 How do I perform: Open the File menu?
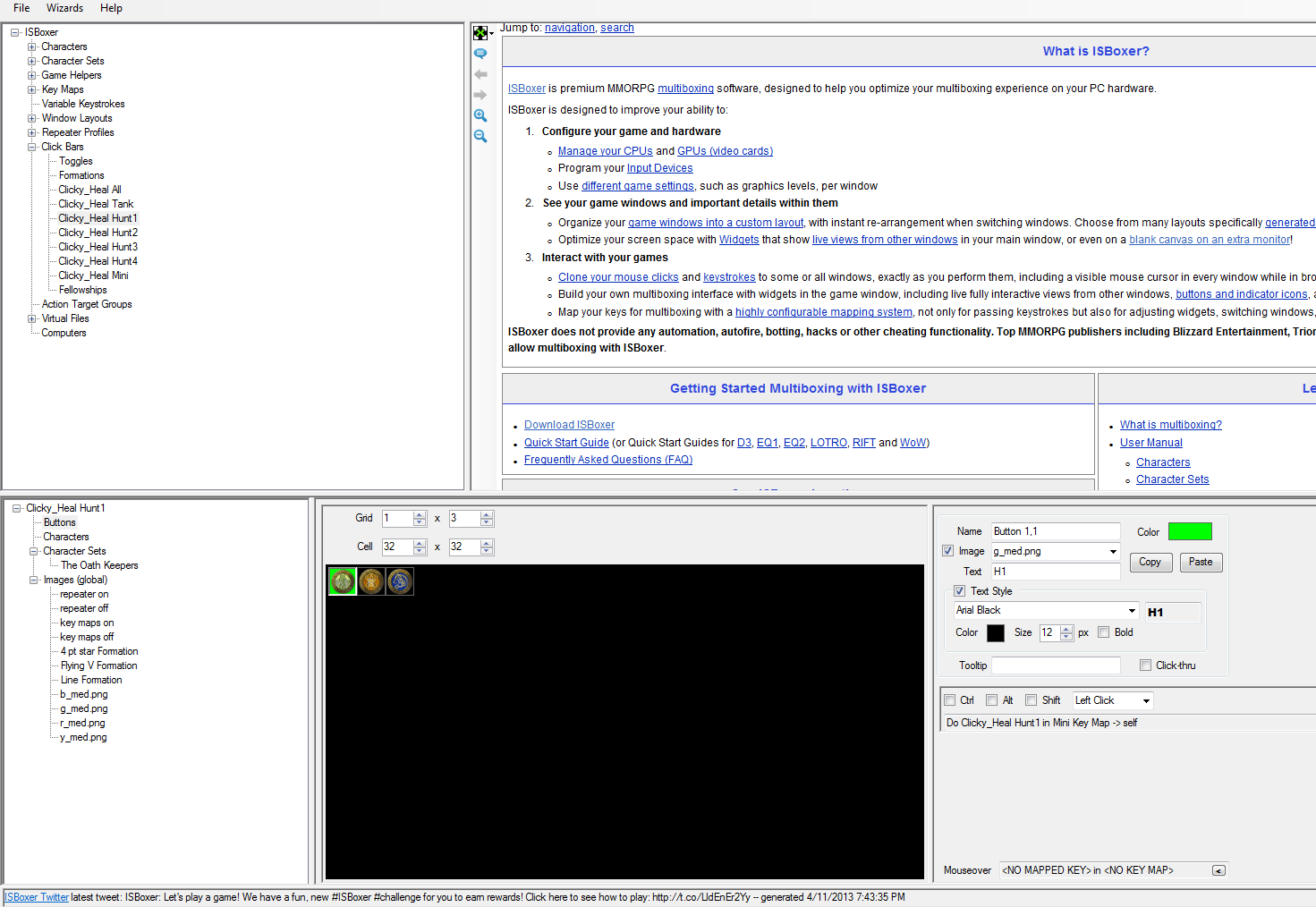(21, 8)
